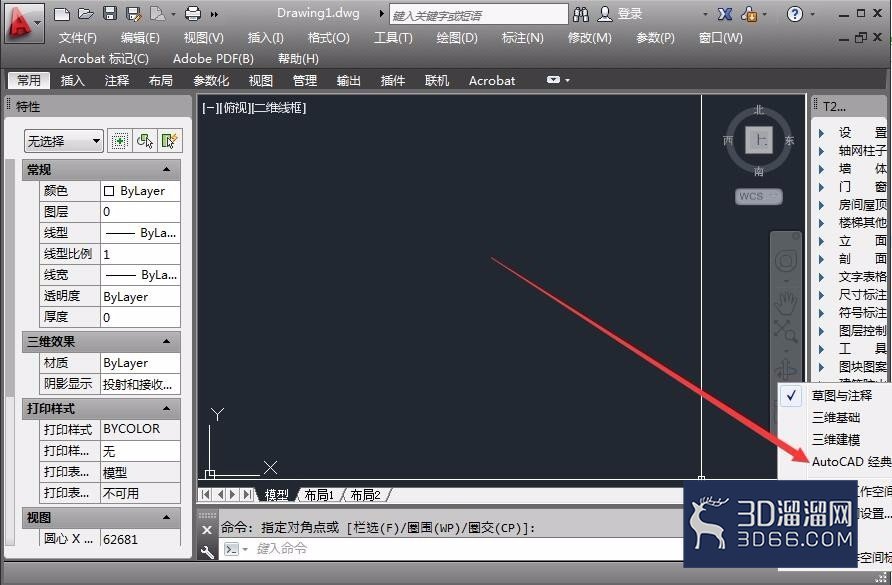The width and height of the screenshot is (892, 585).
Task: Open the Help question mark icon
Action: click(x=794, y=14)
